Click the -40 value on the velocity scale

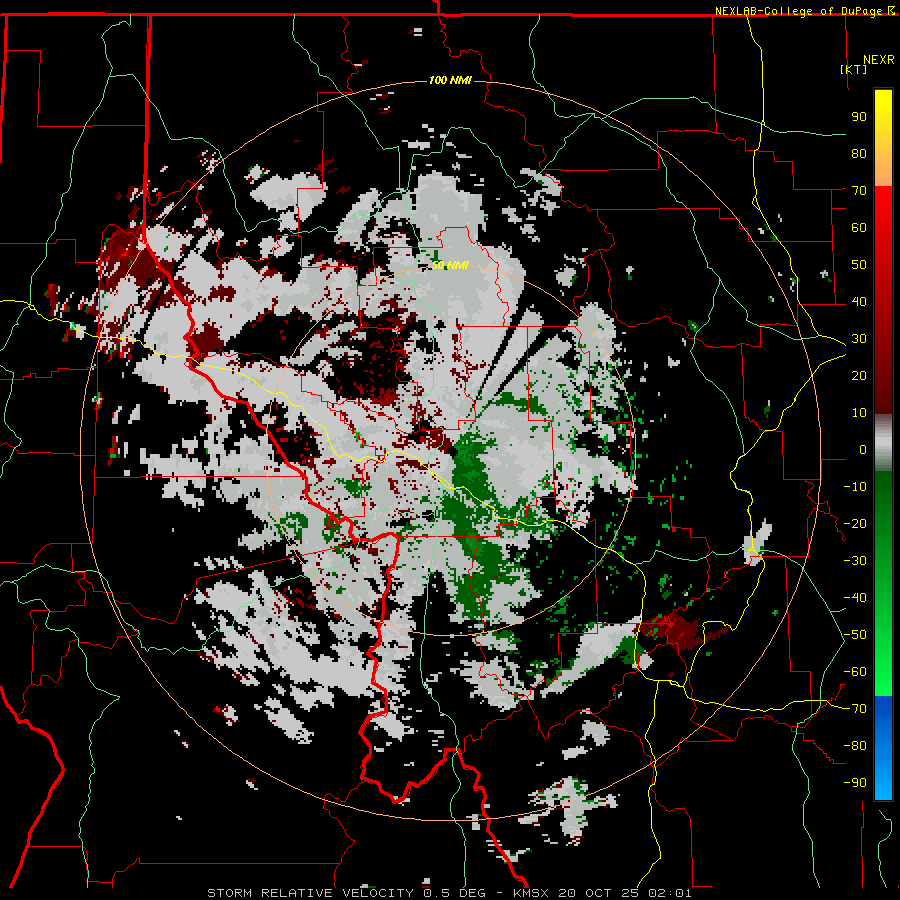pos(855,598)
